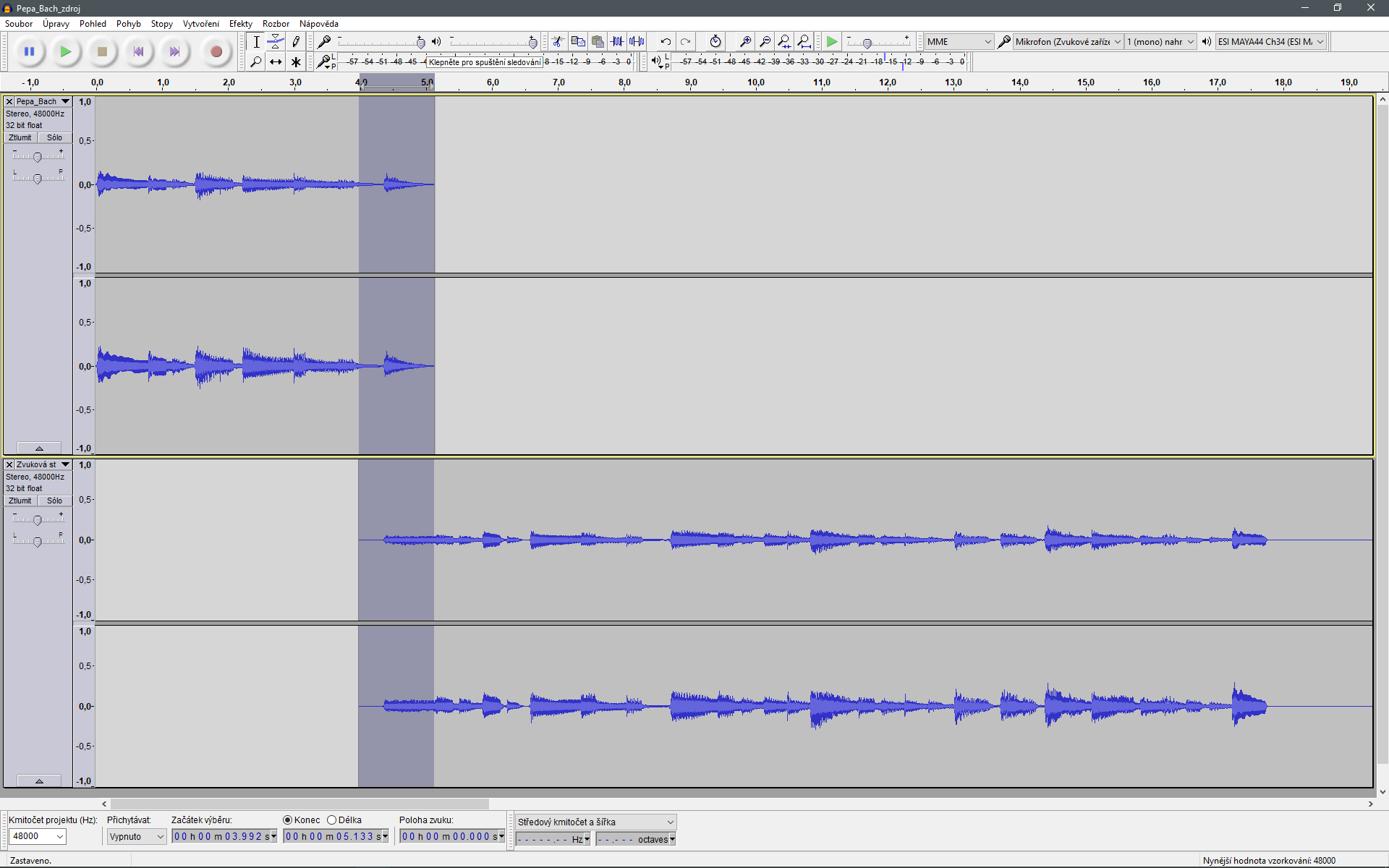
Task: Zoom out on the timeline
Action: [765, 41]
